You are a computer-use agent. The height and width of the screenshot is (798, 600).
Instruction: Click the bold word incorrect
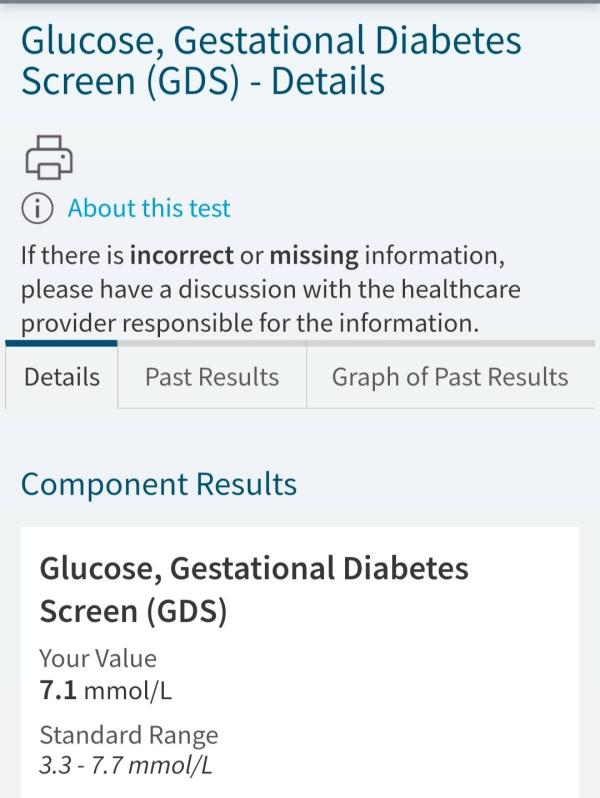point(182,255)
